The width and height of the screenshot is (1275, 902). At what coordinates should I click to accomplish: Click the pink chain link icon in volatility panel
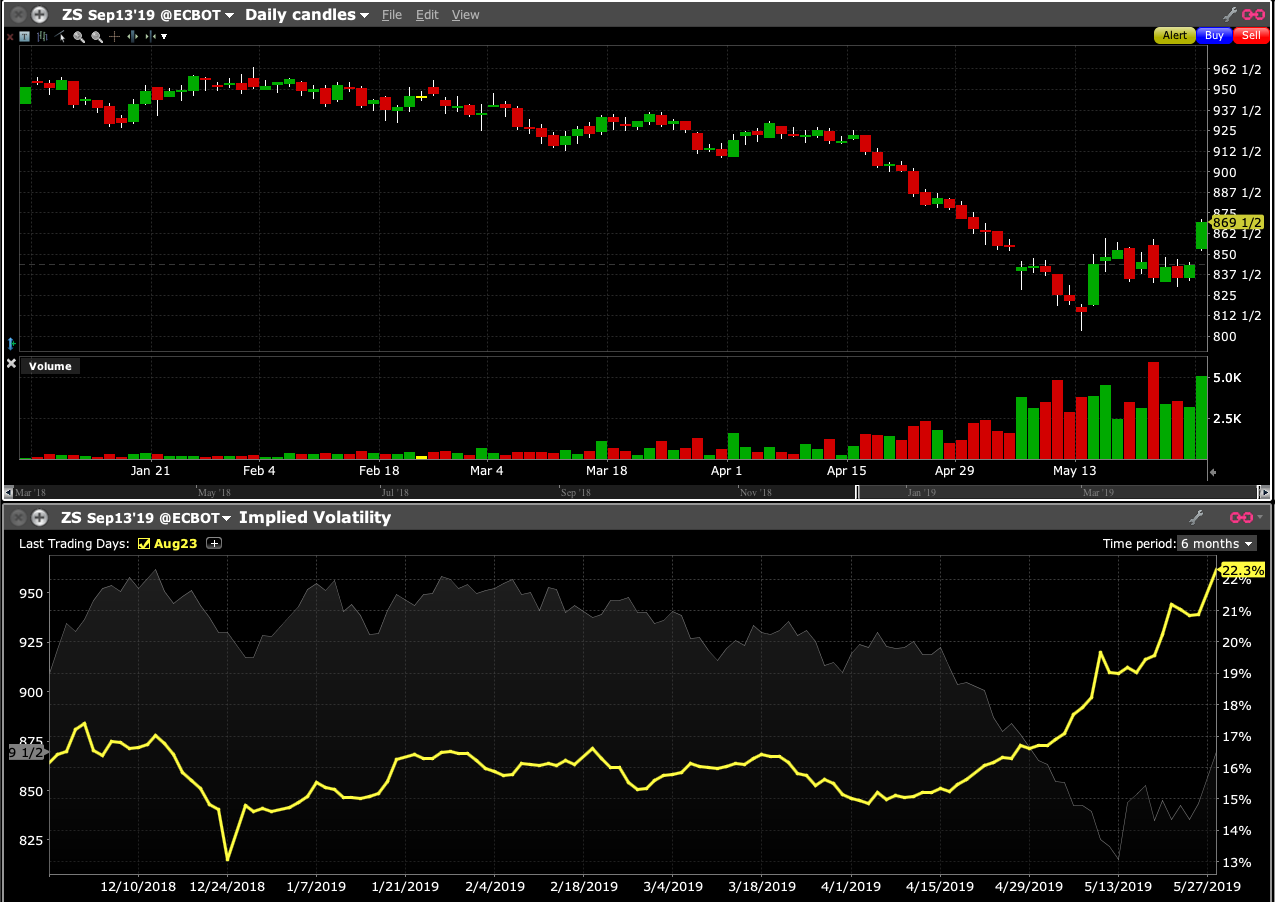coord(1241,518)
